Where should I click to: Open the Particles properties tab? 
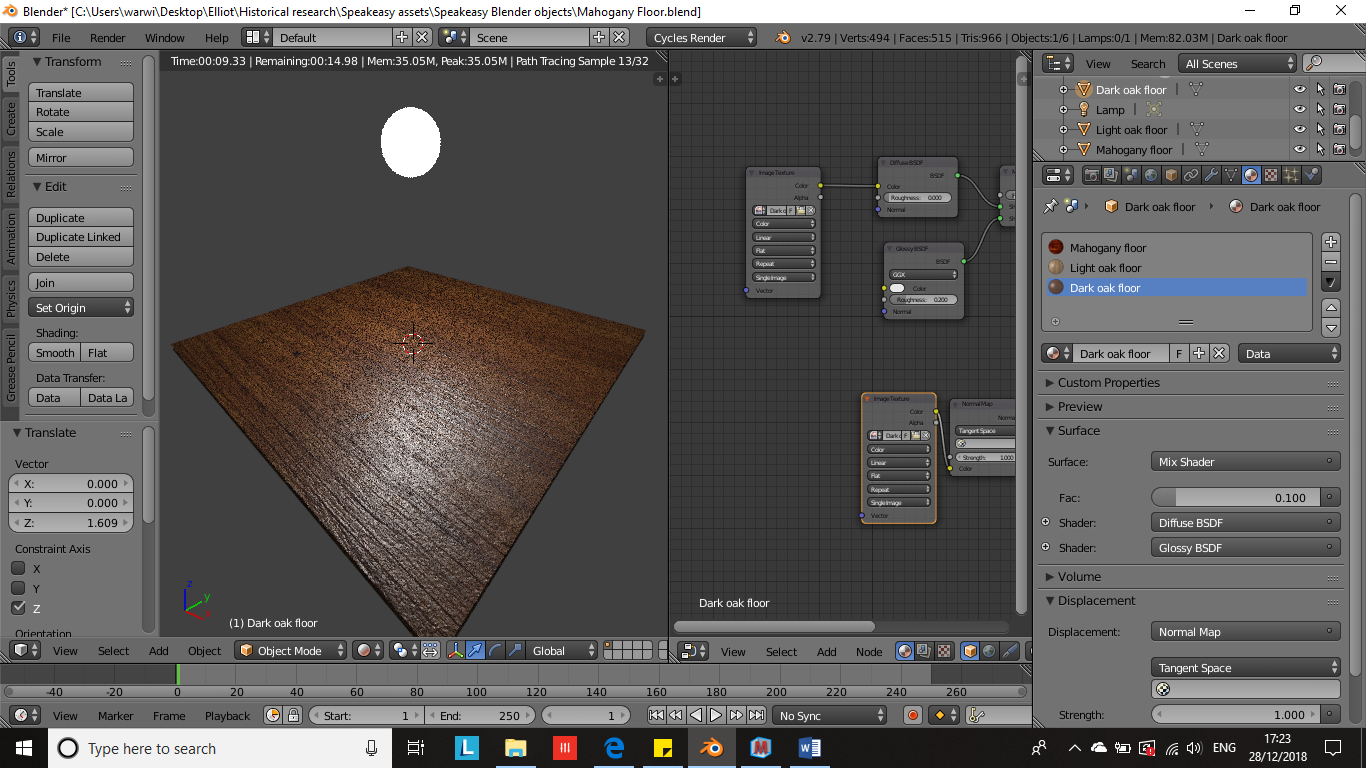tap(1291, 175)
